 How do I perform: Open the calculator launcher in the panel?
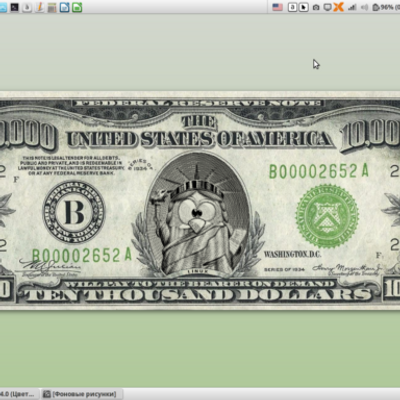52,7
